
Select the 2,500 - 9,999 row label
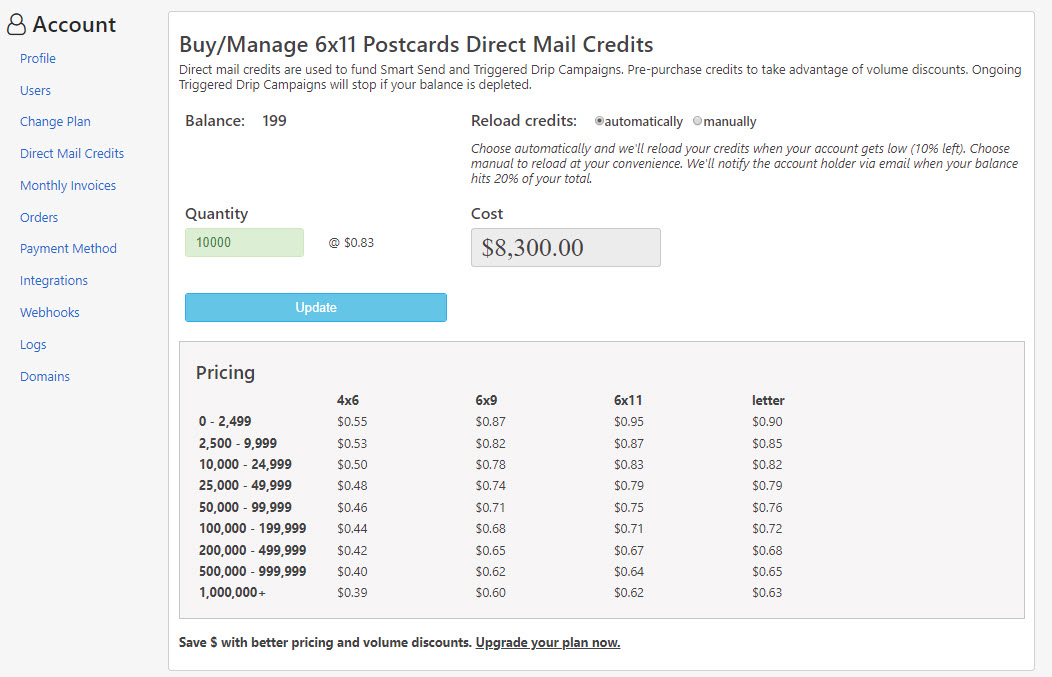(x=238, y=444)
